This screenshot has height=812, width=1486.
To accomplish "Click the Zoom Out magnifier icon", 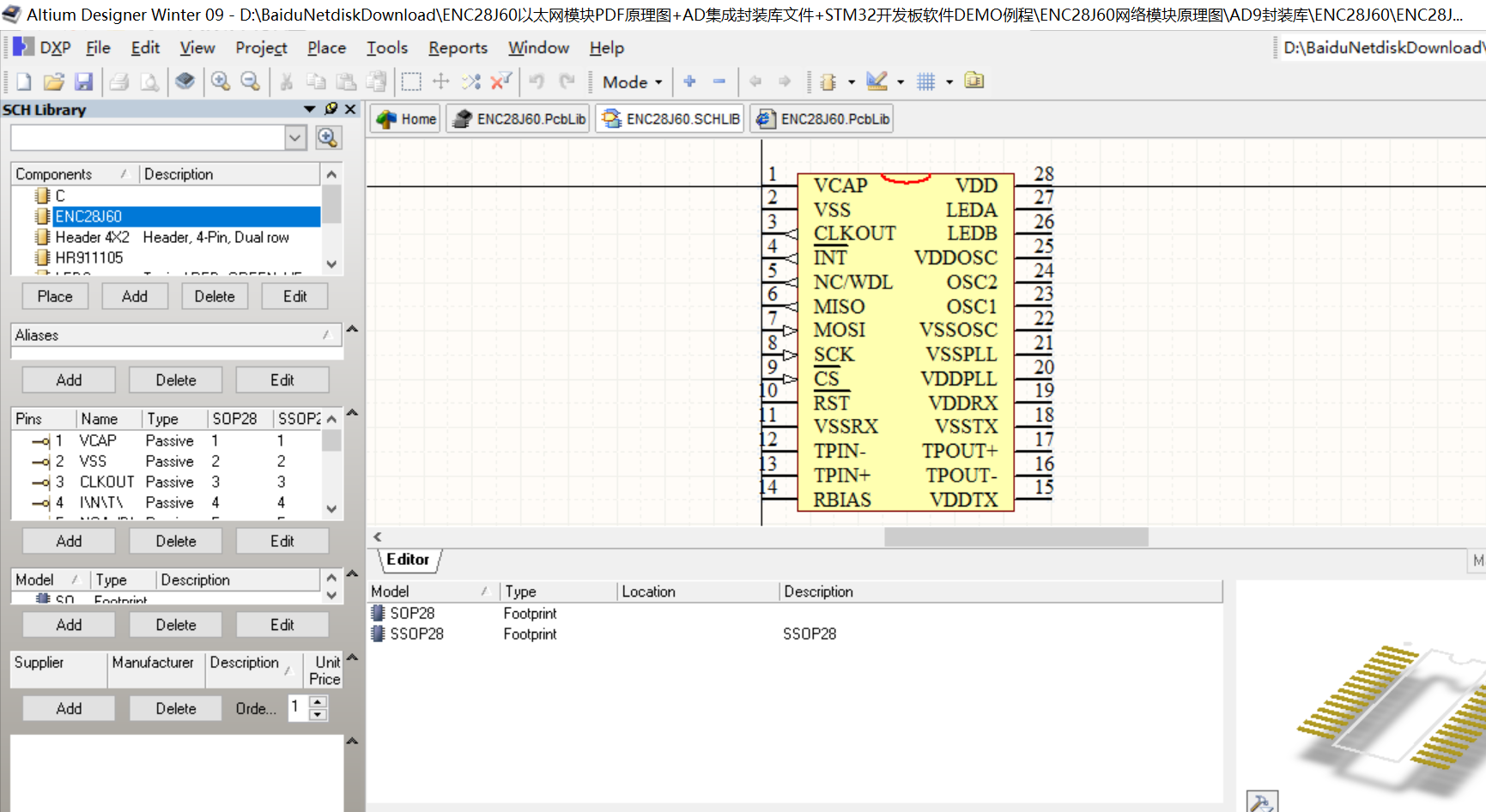I will pos(250,82).
